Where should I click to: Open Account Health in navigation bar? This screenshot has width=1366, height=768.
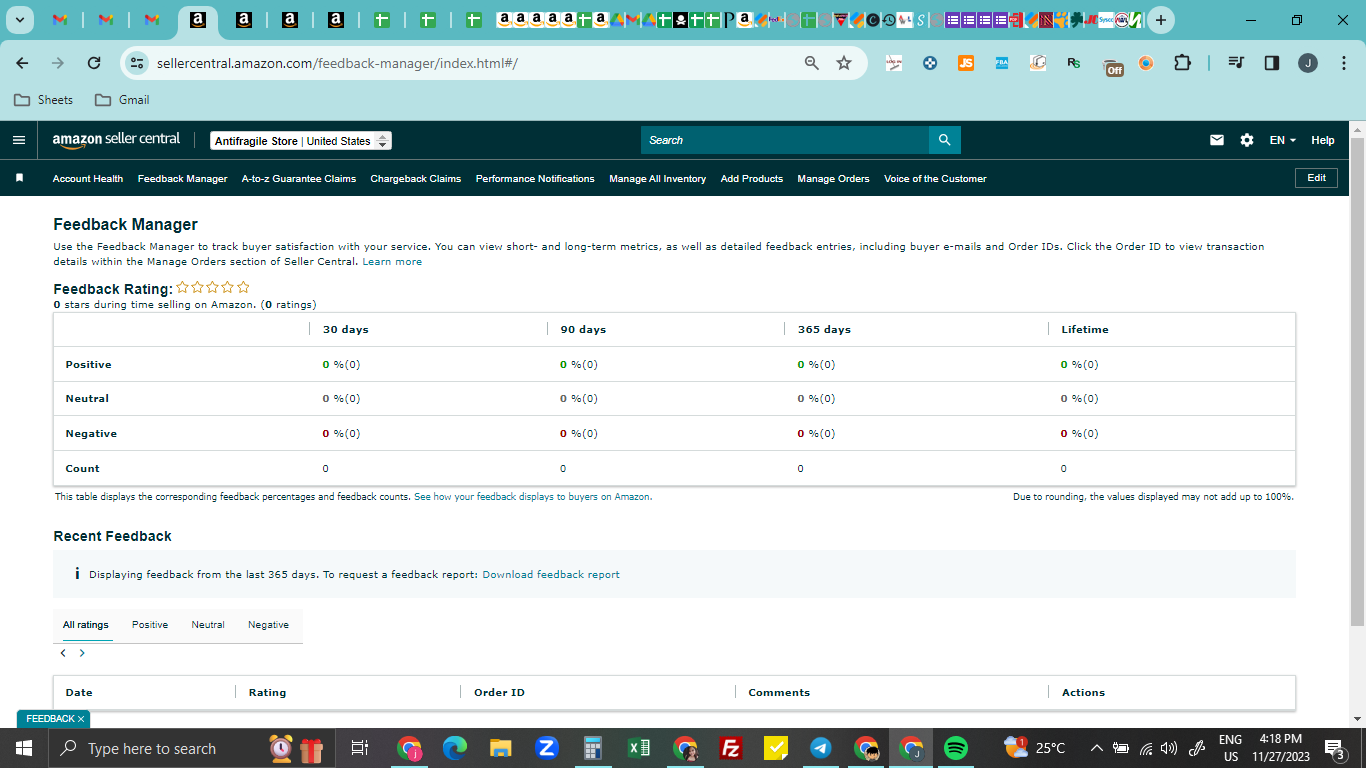tap(88, 179)
